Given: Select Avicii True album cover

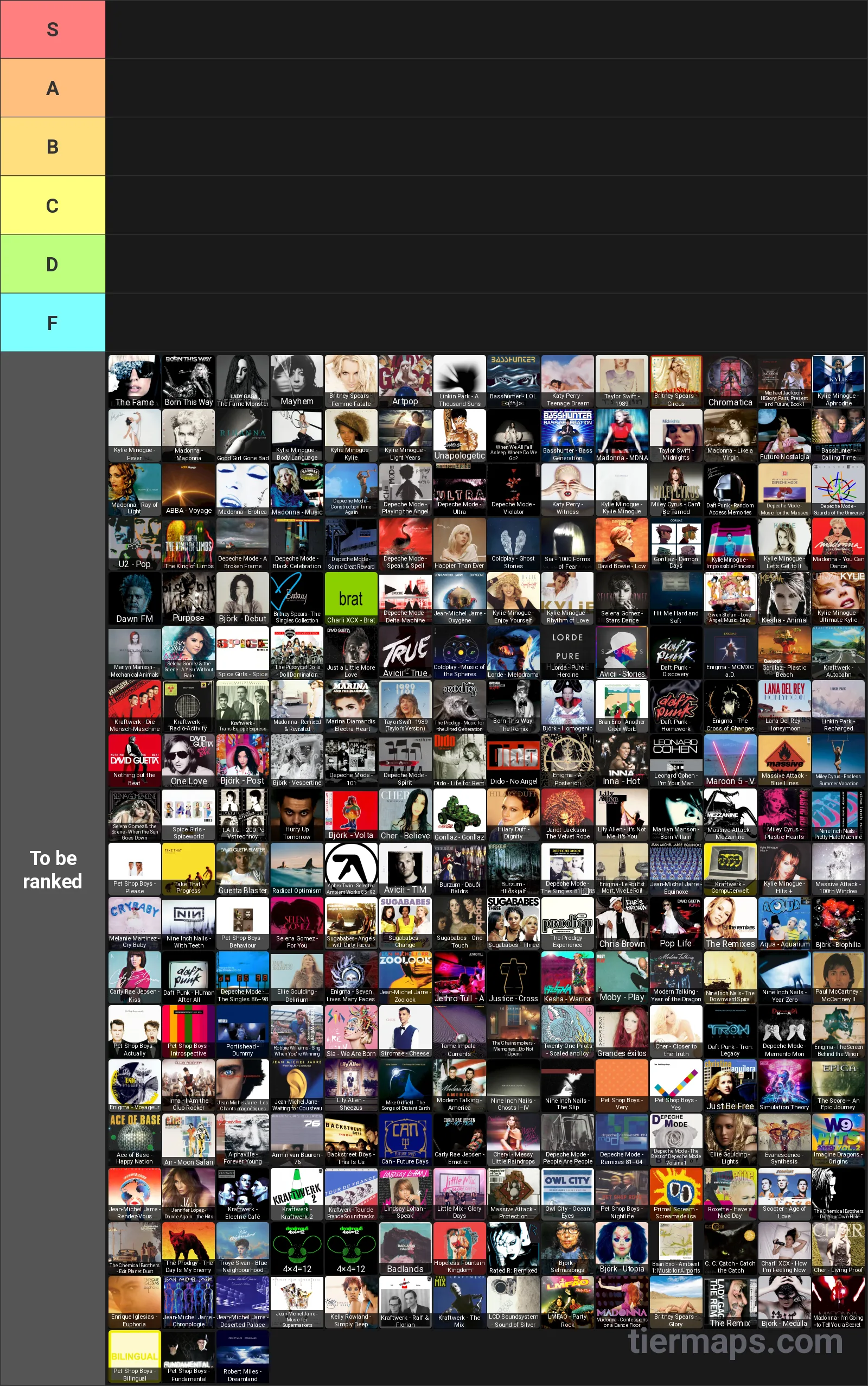Looking at the screenshot, I should coord(405,652).
